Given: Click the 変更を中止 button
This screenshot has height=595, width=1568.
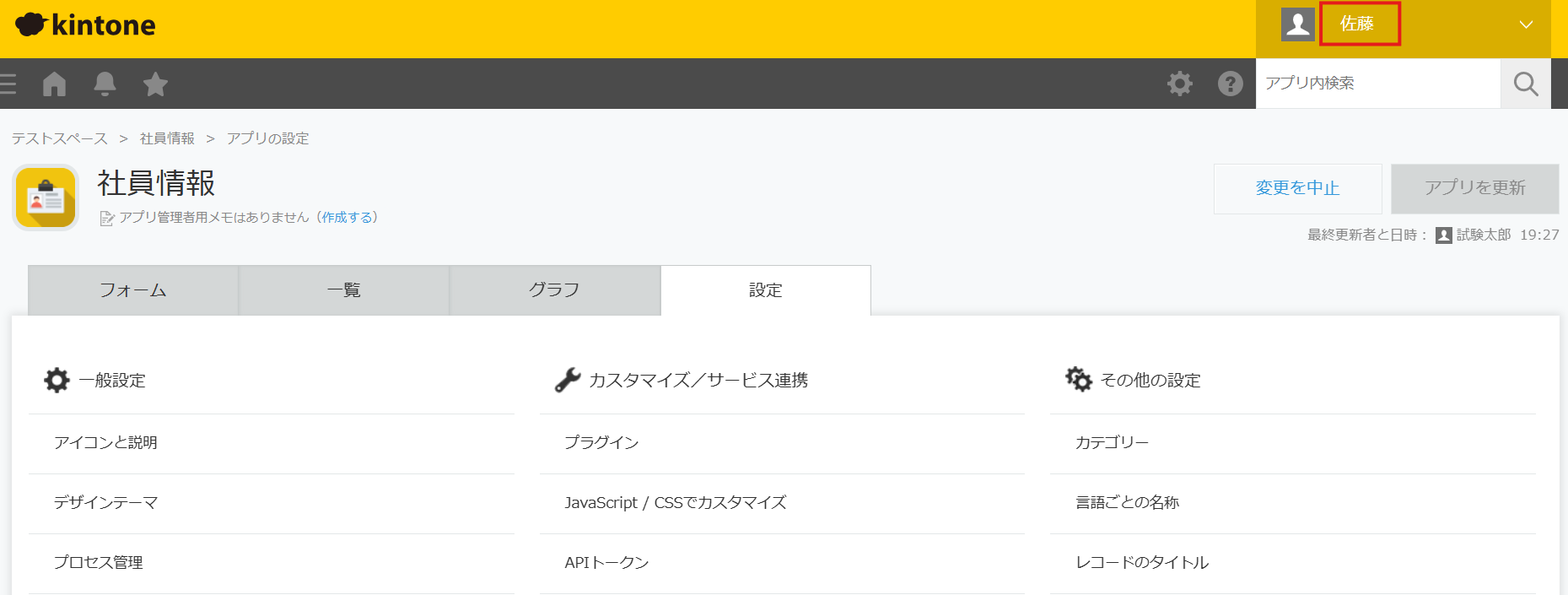Looking at the screenshot, I should point(1297,188).
